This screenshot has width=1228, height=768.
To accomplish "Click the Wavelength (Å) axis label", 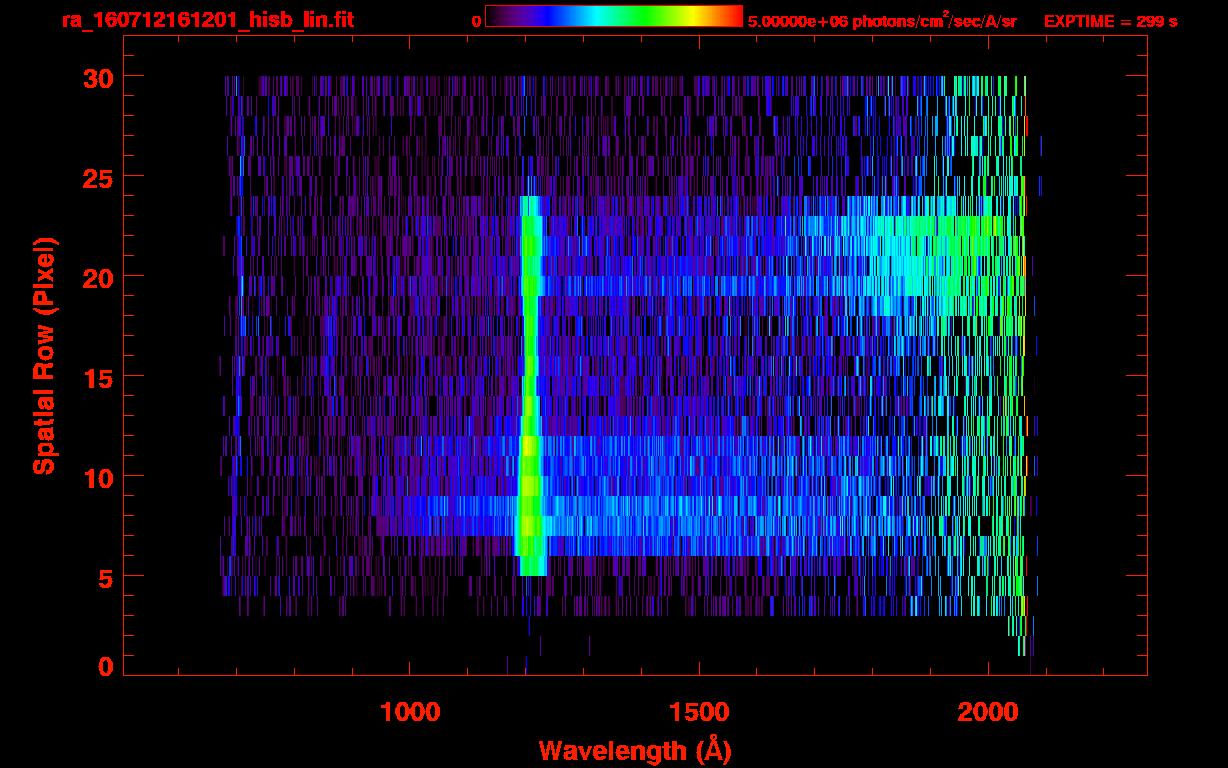I will point(634,749).
